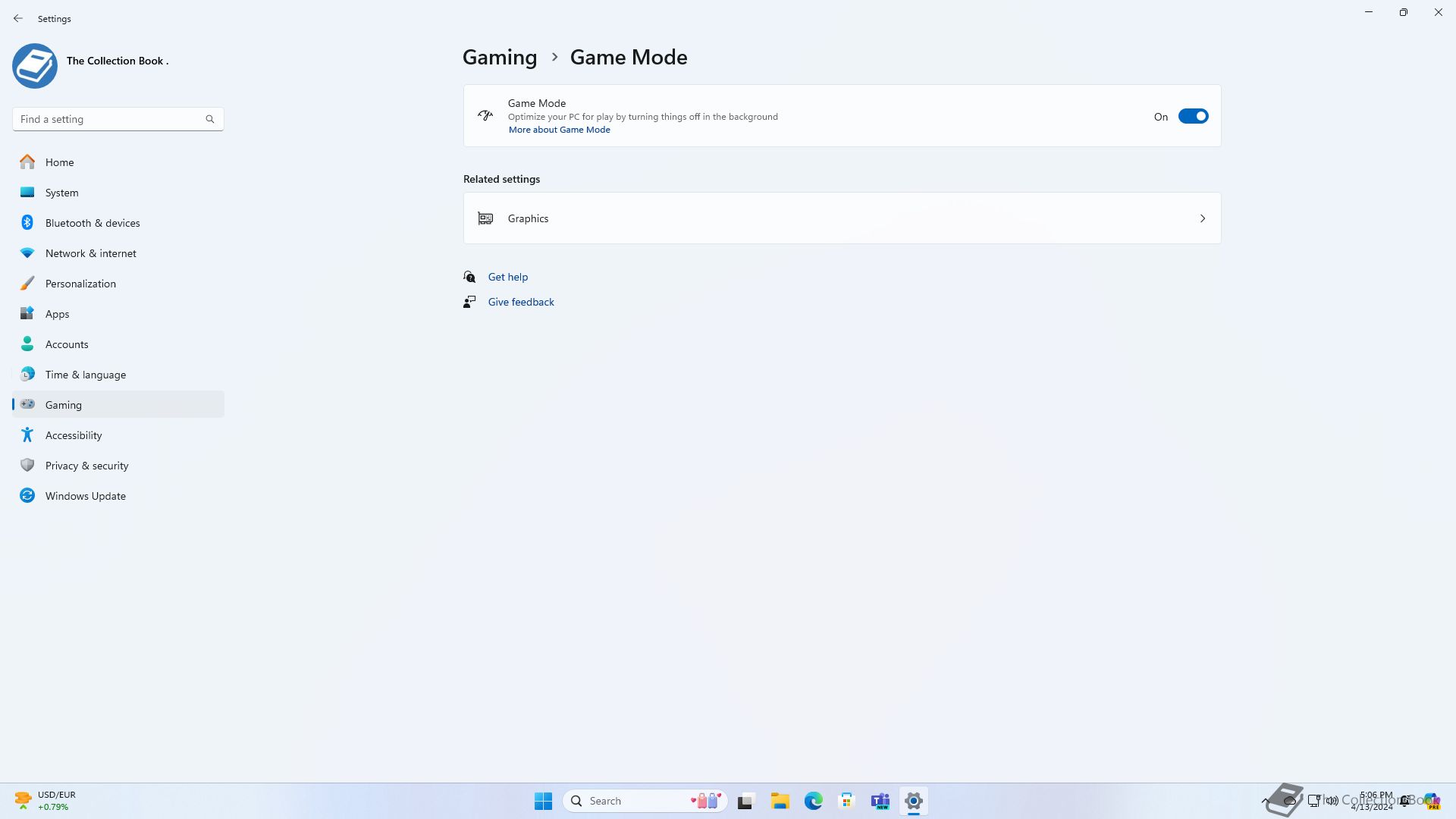Focus the Find a setting search box
The height and width of the screenshot is (819, 1456).
[x=118, y=119]
